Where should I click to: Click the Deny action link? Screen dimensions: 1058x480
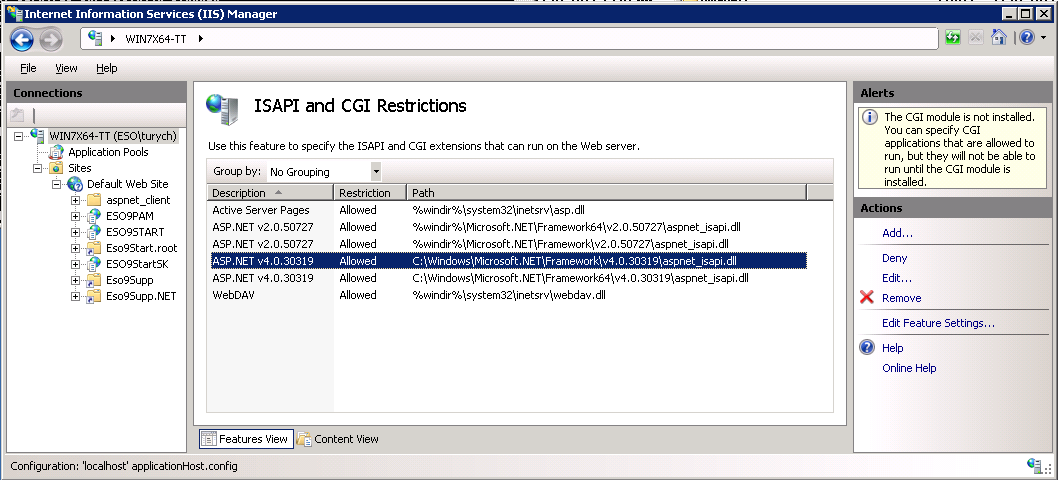(895, 258)
